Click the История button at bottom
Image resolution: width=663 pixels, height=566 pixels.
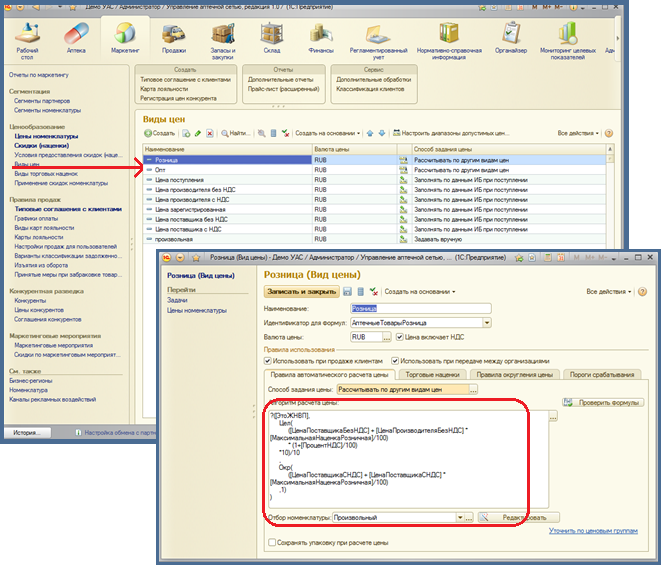click(x=27, y=432)
